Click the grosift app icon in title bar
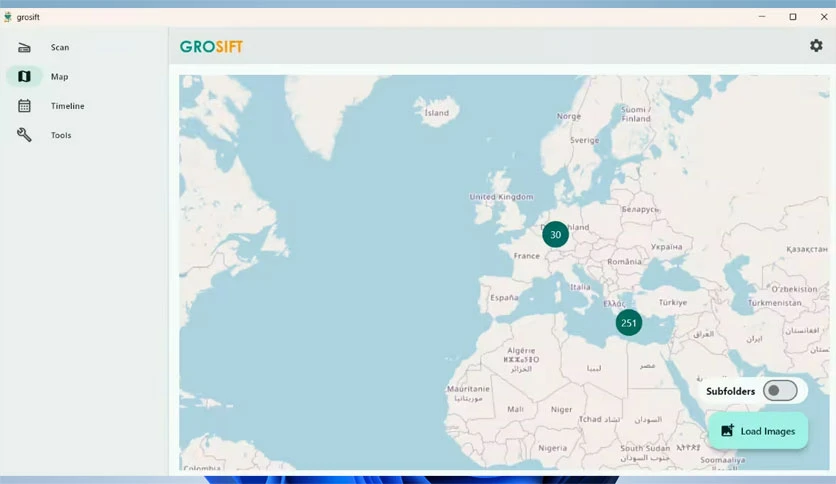The height and width of the screenshot is (484, 836). [7, 17]
